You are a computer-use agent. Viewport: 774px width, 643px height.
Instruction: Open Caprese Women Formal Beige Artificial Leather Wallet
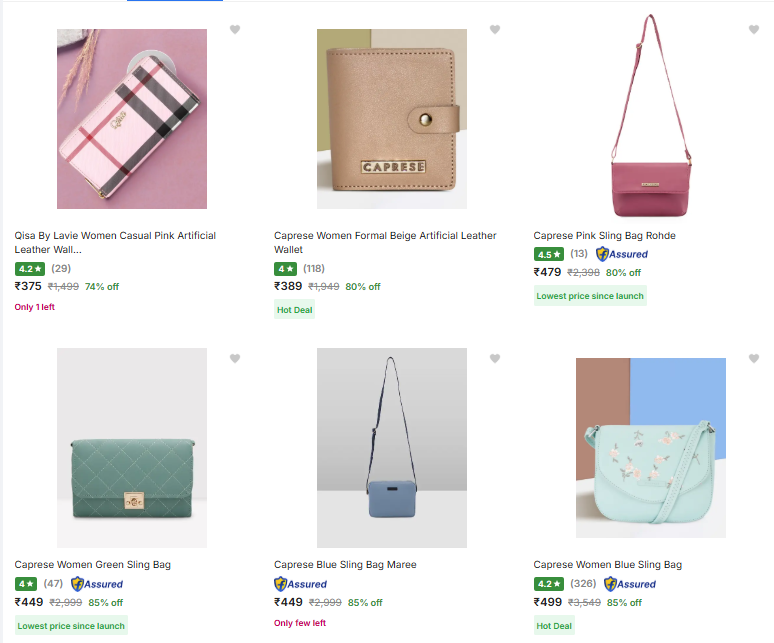click(385, 242)
